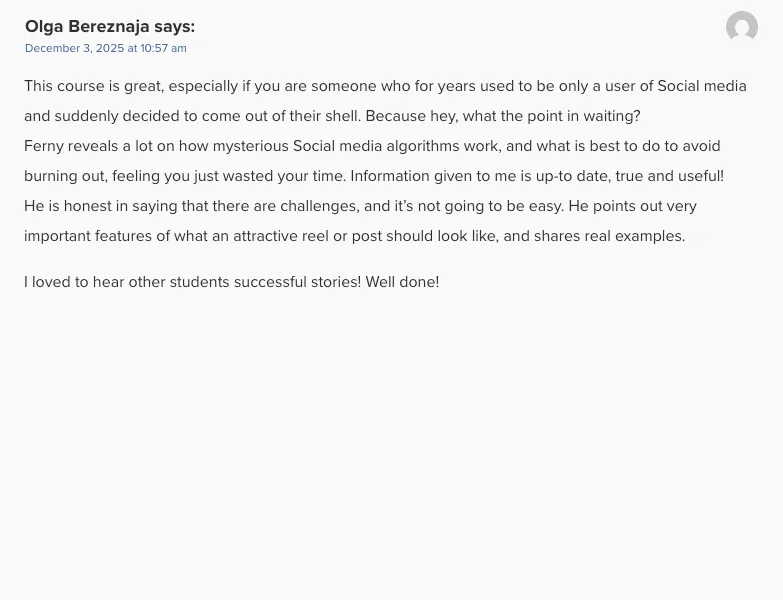Click the time "10:57 am" in the date link
The height and width of the screenshot is (600, 783).
[x=163, y=48]
